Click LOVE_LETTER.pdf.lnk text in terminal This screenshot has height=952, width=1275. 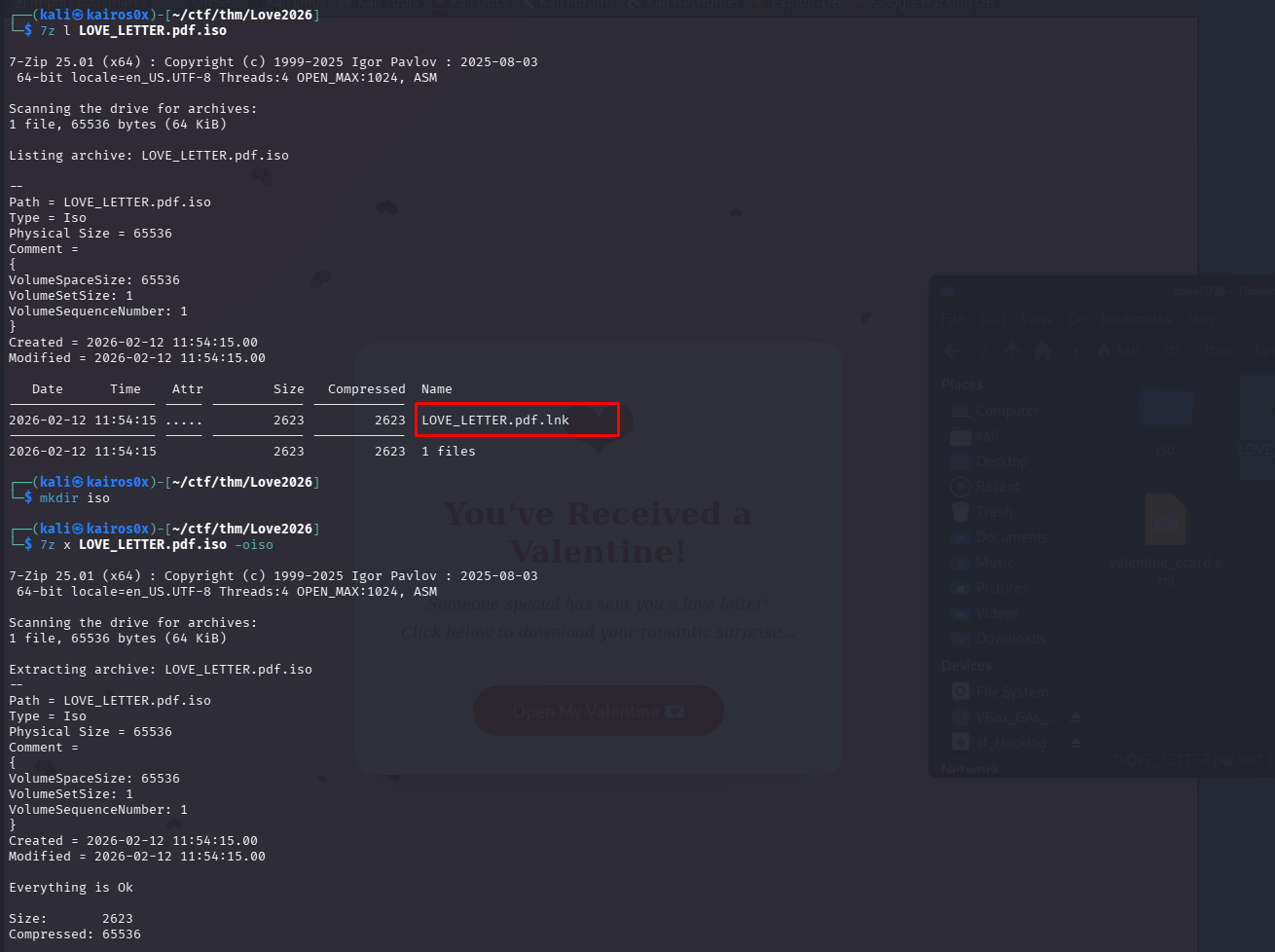pyautogui.click(x=495, y=421)
